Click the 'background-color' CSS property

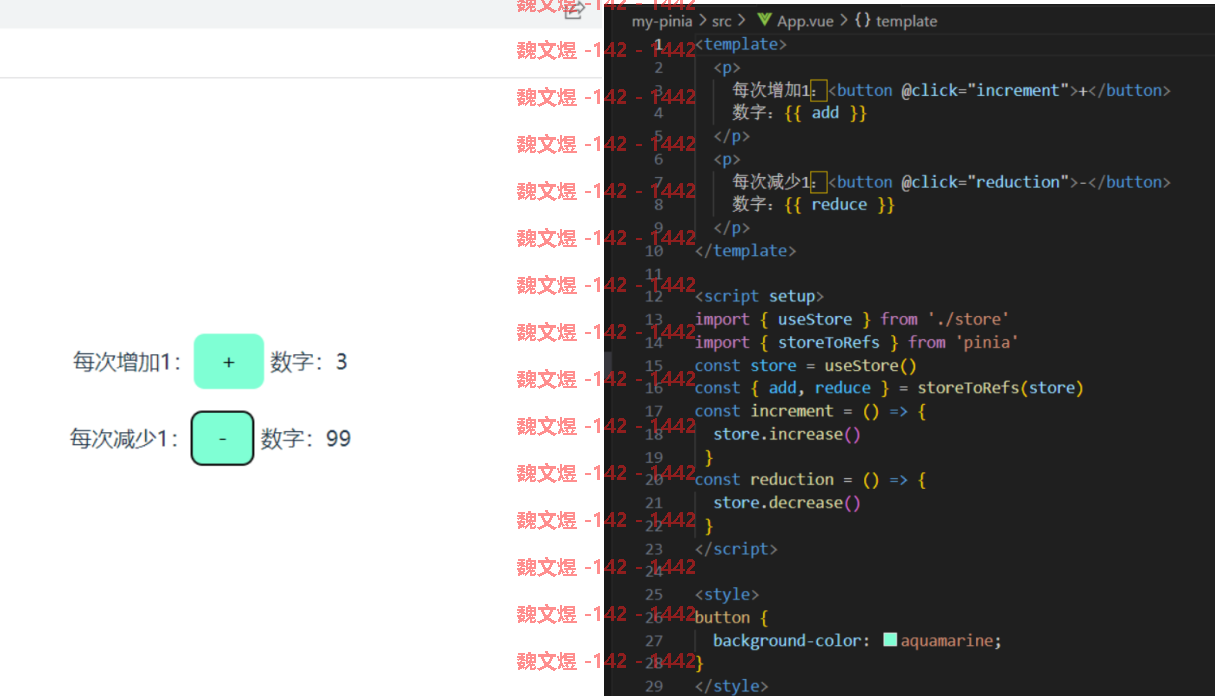(788, 640)
